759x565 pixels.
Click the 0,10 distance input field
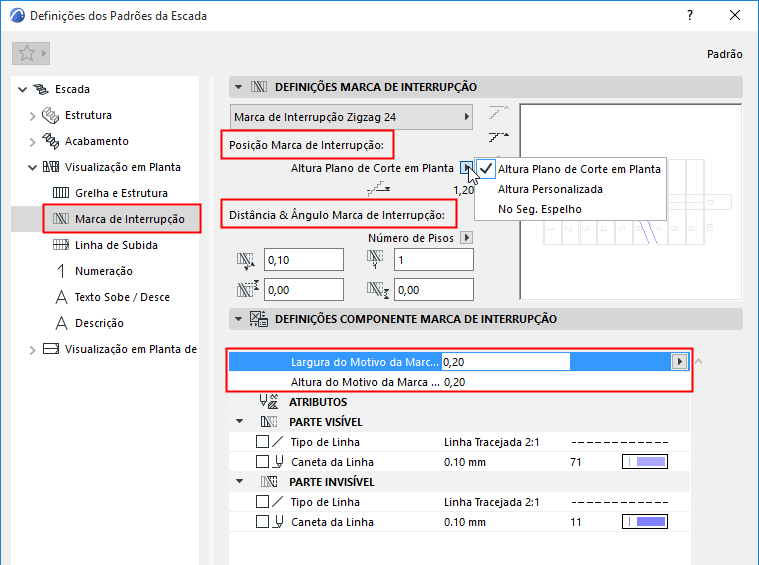click(304, 260)
